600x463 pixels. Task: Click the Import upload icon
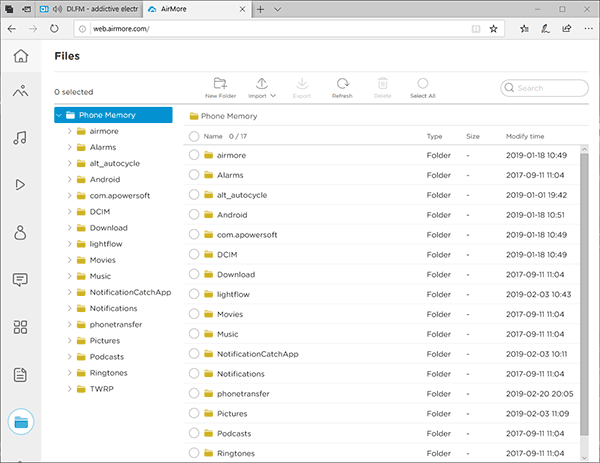[262, 83]
